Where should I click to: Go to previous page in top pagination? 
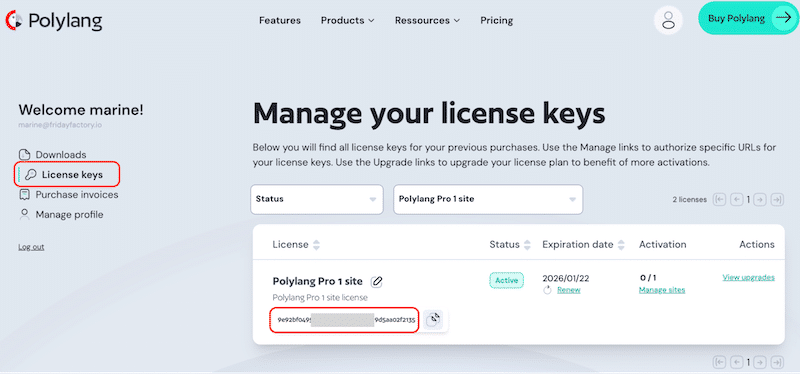736,200
